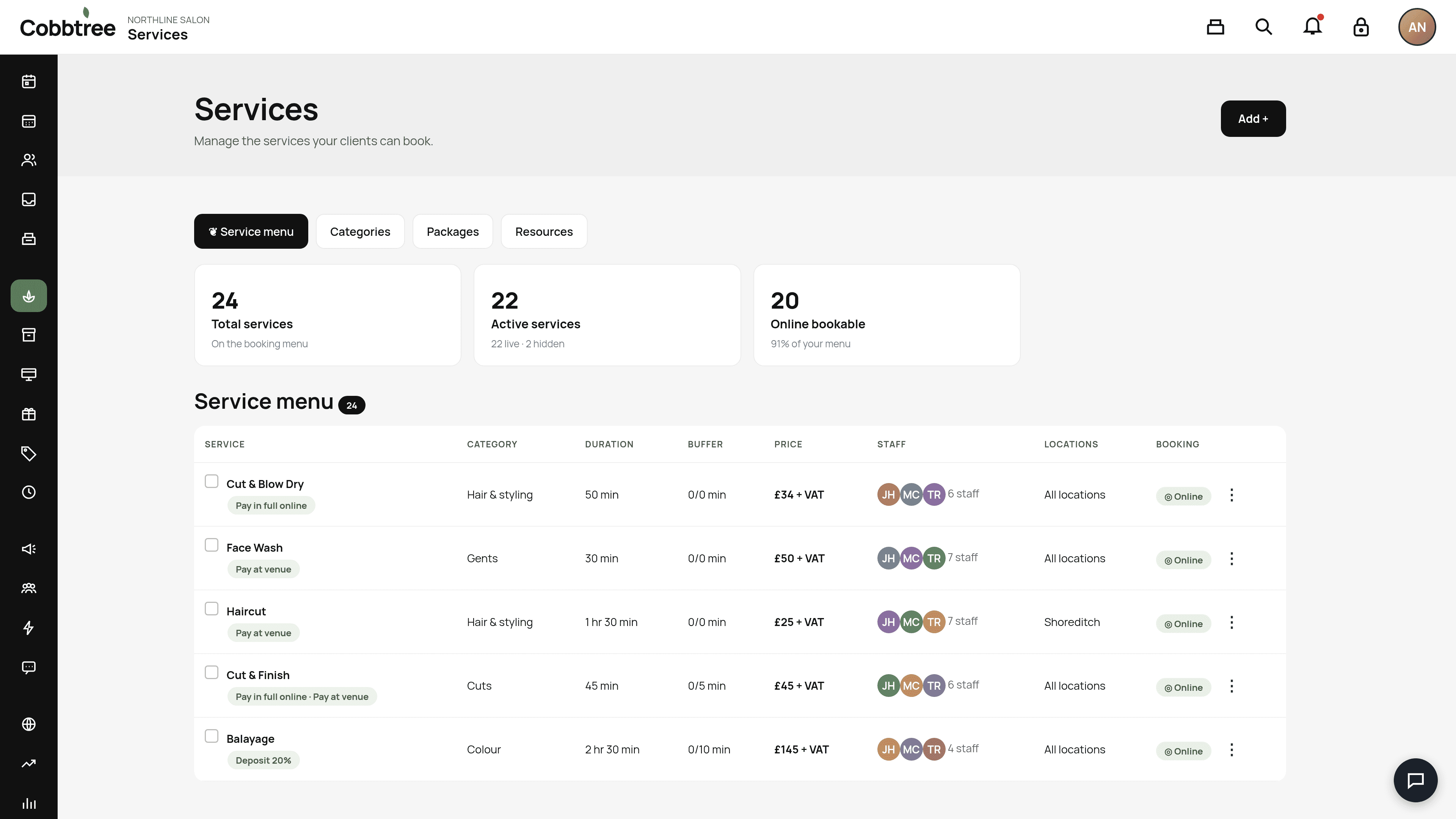This screenshot has height=819, width=1456.
Task: Switch to the Service menu tab
Action: click(x=251, y=231)
